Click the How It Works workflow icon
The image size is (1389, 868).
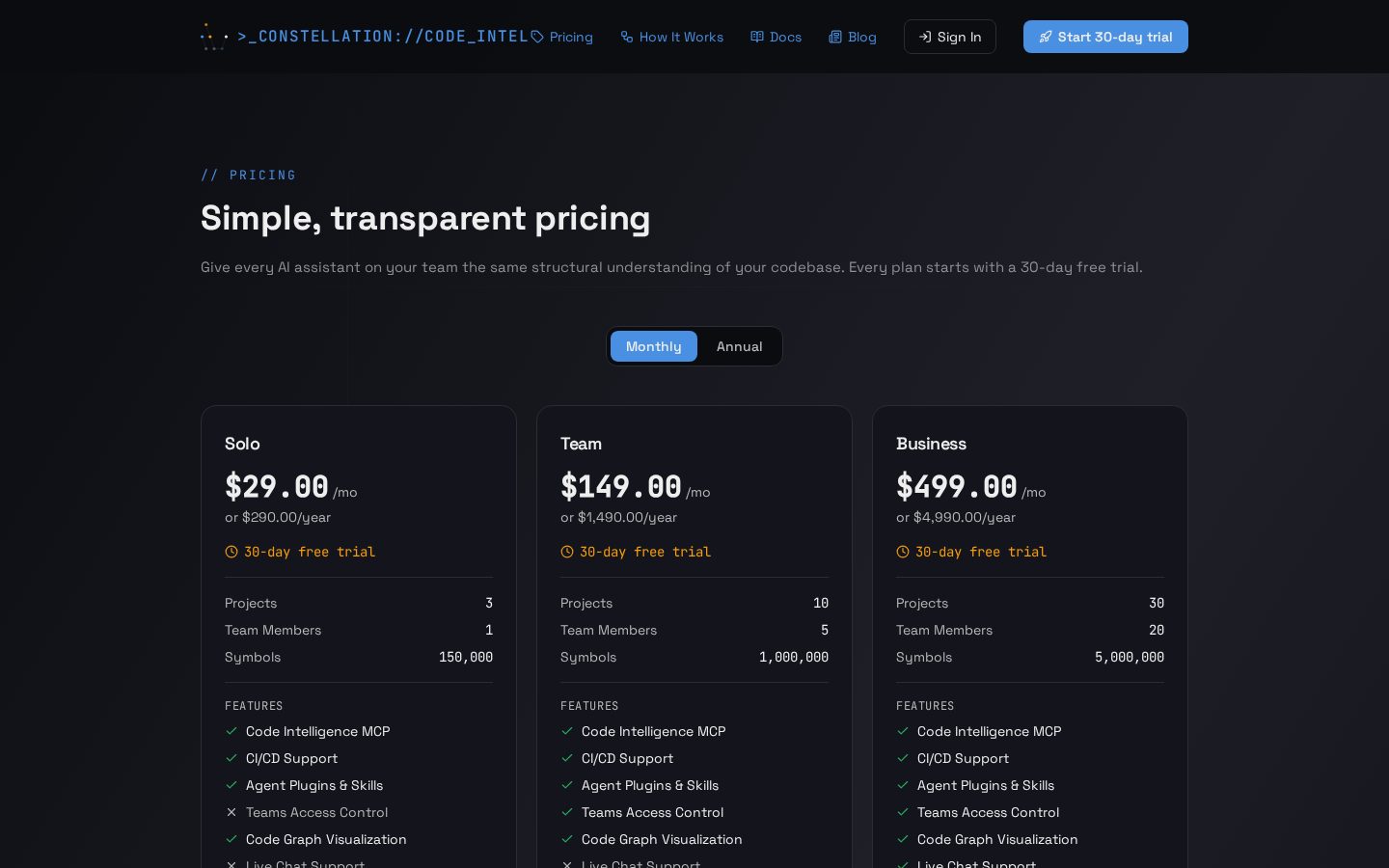627,37
